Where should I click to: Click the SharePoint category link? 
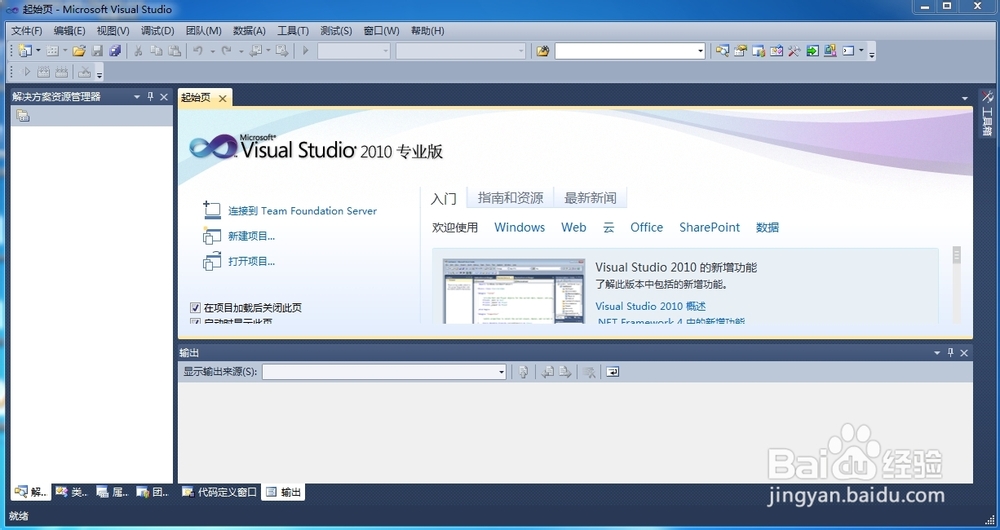click(x=709, y=227)
